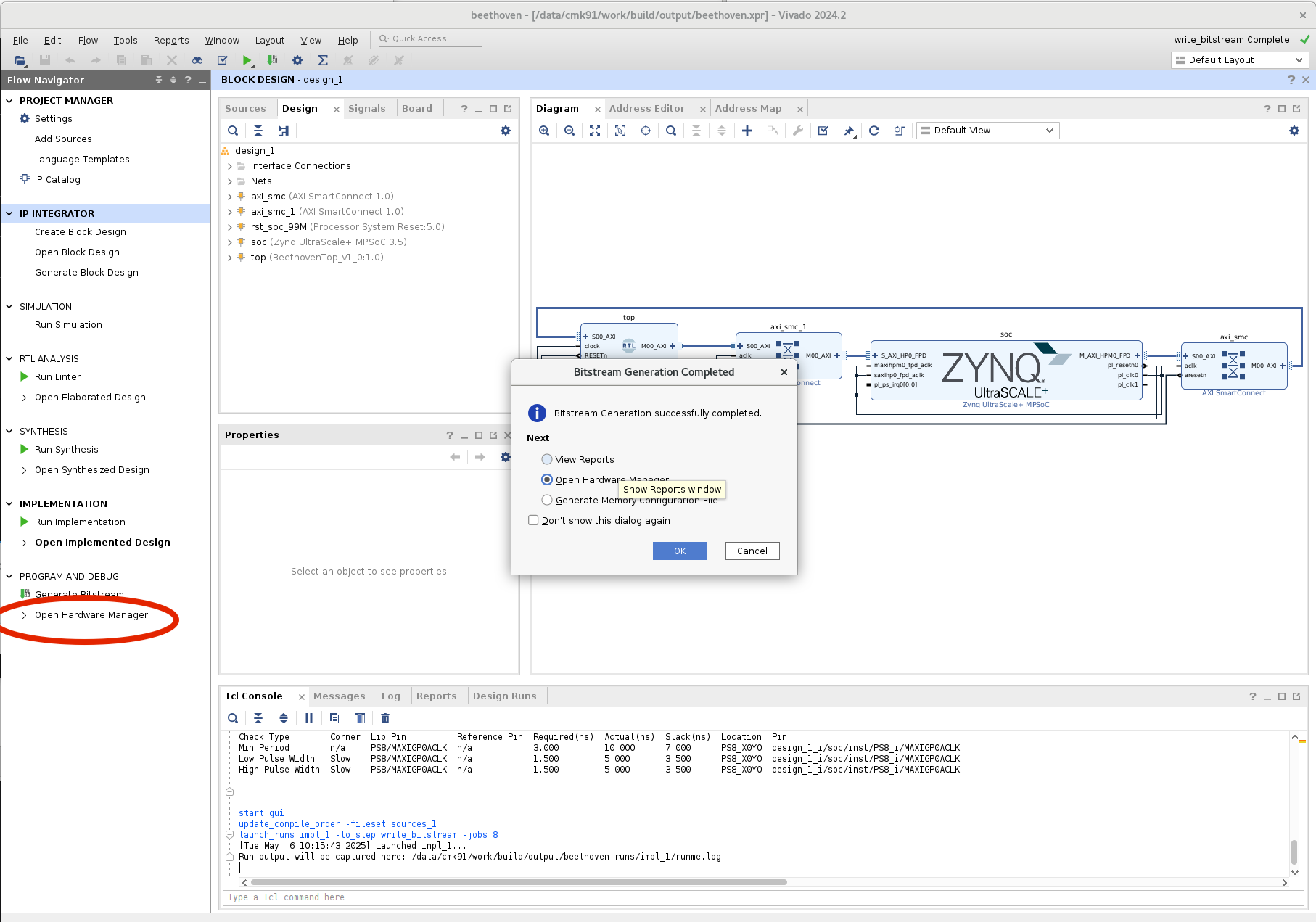Open the Flow menu
The width and height of the screenshot is (1316, 922).
(88, 41)
